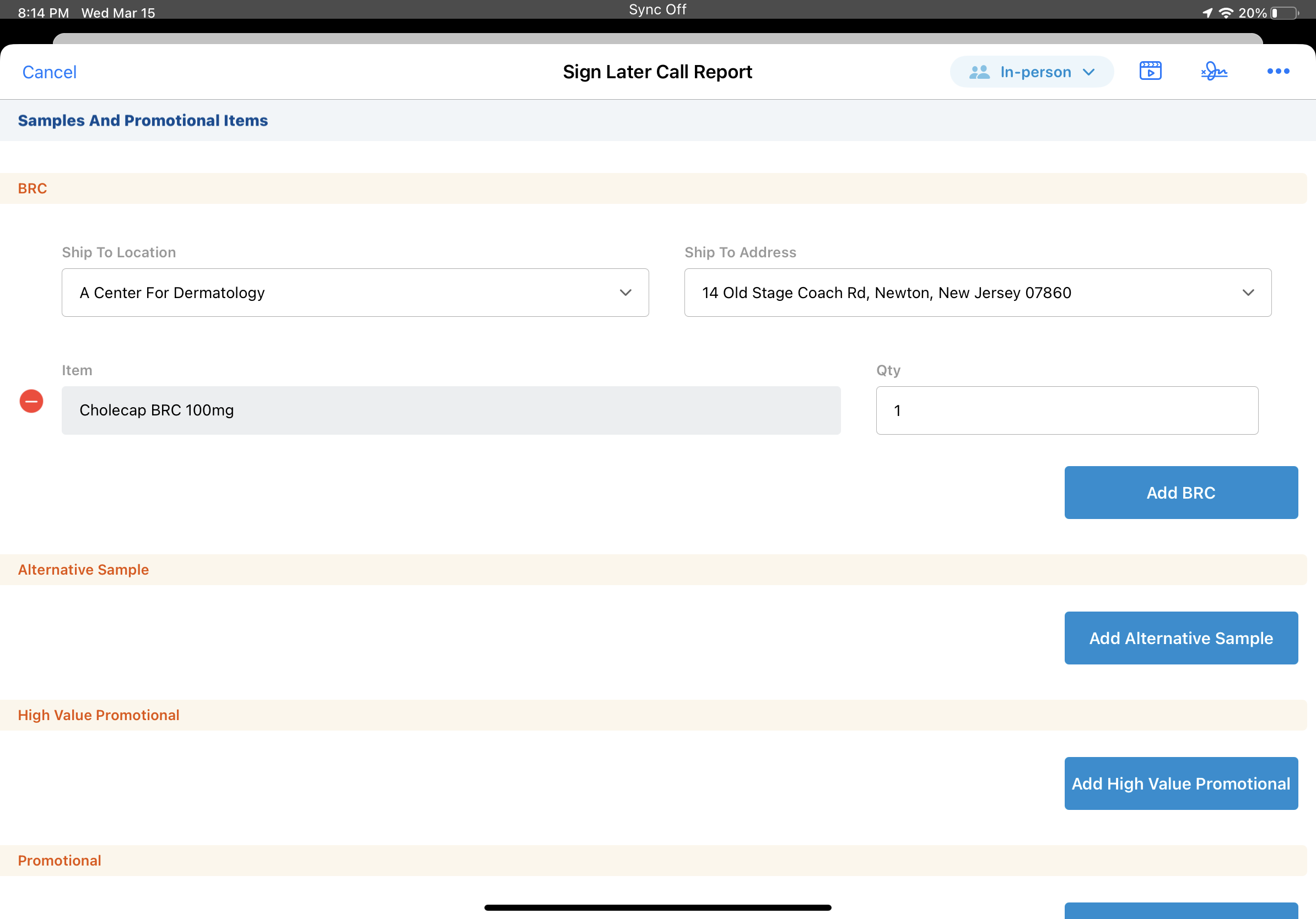Remove the Cholecap BRC 100mg item
1316x919 pixels.
(x=31, y=401)
